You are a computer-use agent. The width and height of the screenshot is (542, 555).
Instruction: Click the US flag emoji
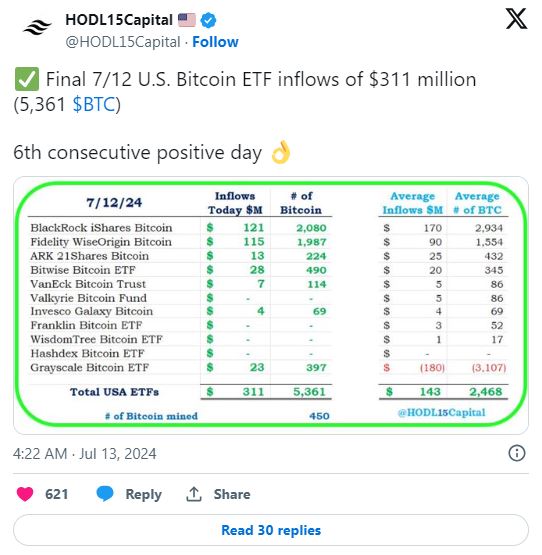tap(187, 20)
